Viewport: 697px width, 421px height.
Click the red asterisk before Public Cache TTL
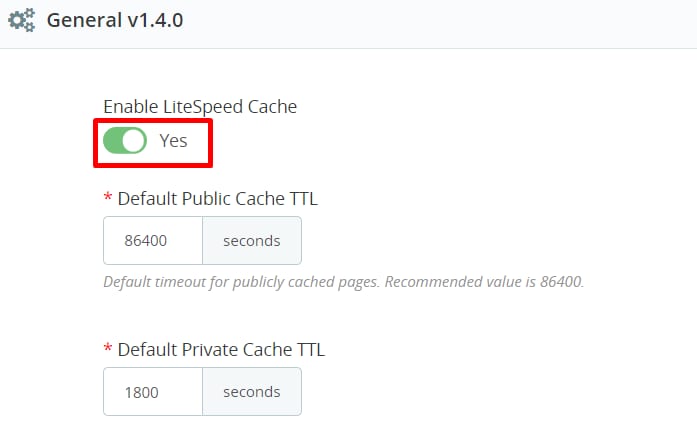point(108,198)
